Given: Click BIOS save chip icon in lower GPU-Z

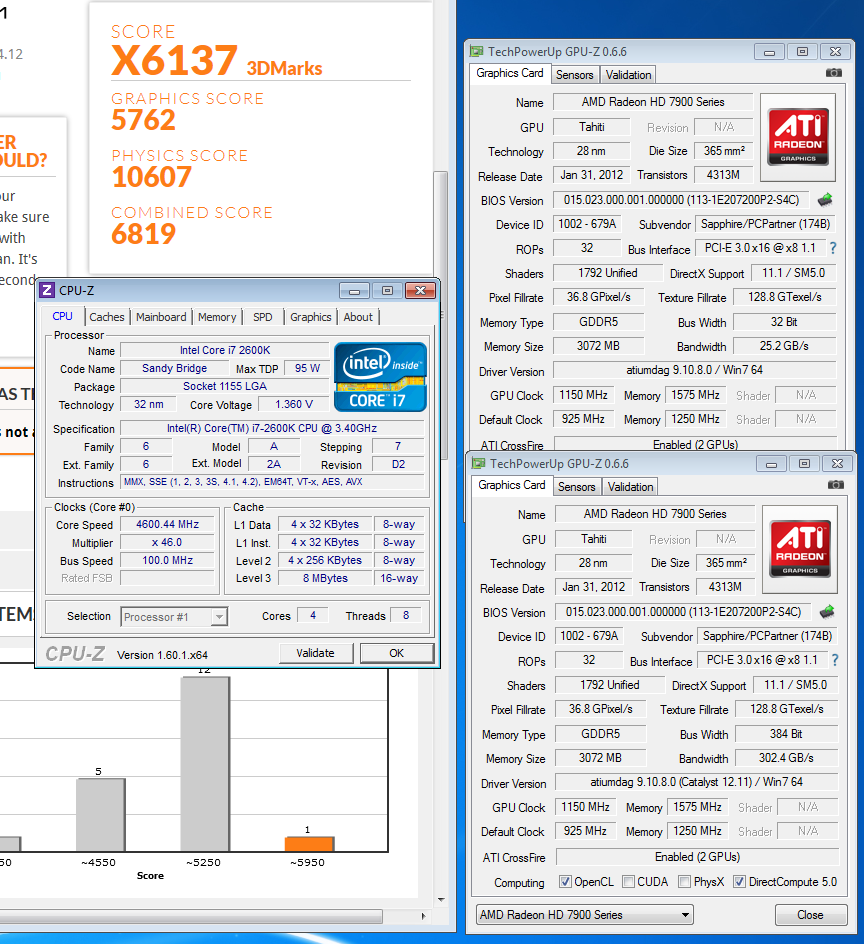Looking at the screenshot, I should click(827, 612).
